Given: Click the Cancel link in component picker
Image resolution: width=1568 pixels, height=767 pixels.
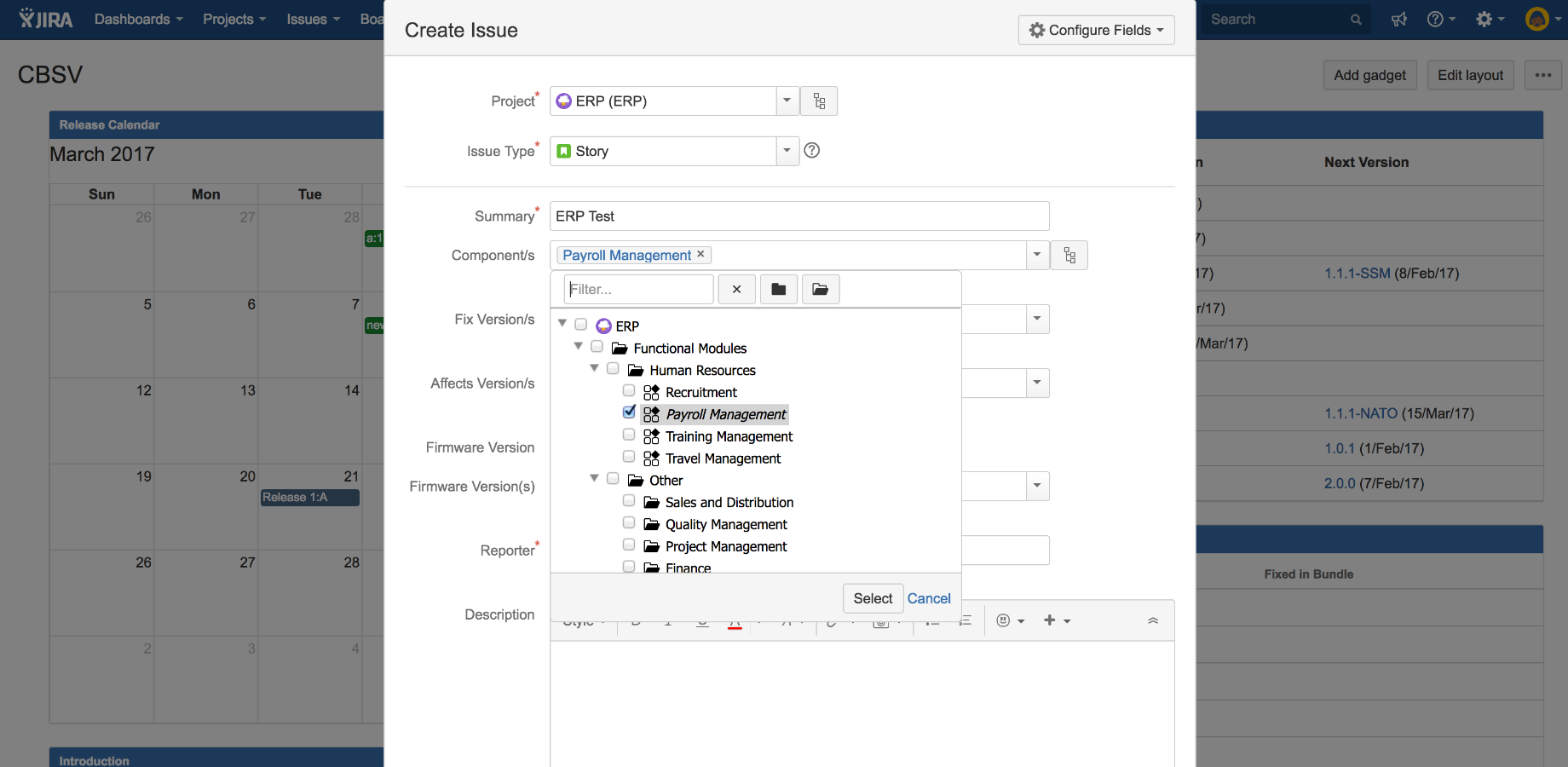Looking at the screenshot, I should click(x=928, y=598).
